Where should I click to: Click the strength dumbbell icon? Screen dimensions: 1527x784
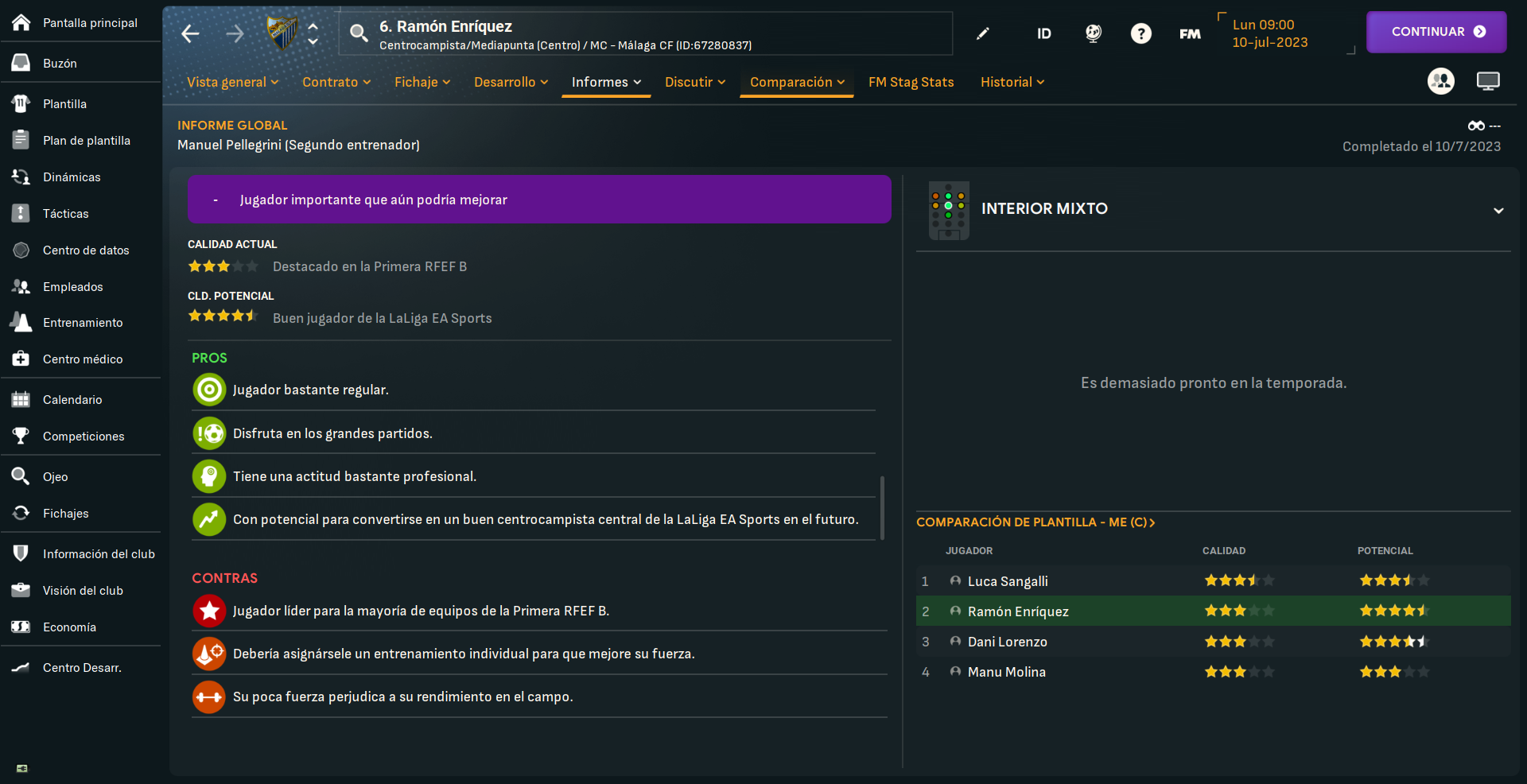tap(209, 697)
